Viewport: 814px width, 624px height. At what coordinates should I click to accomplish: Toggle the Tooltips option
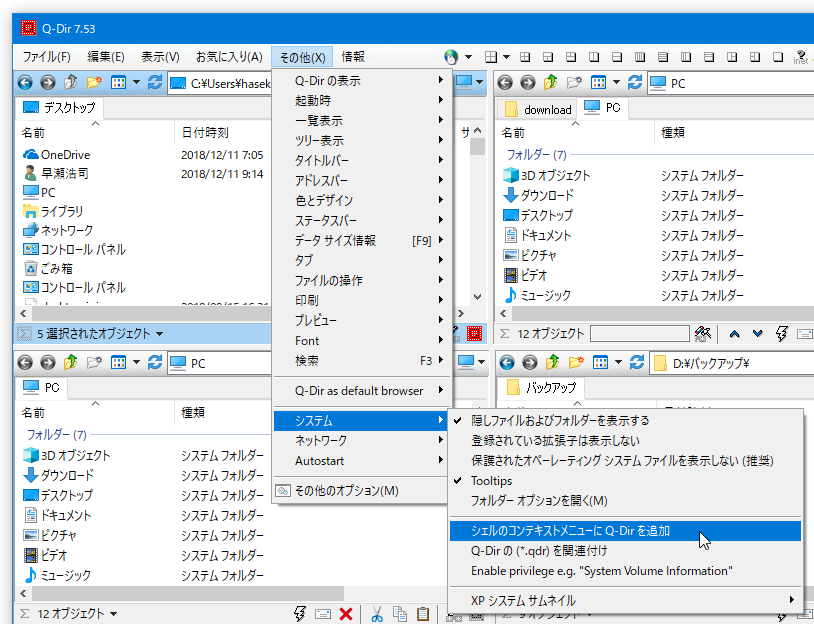coord(625,481)
